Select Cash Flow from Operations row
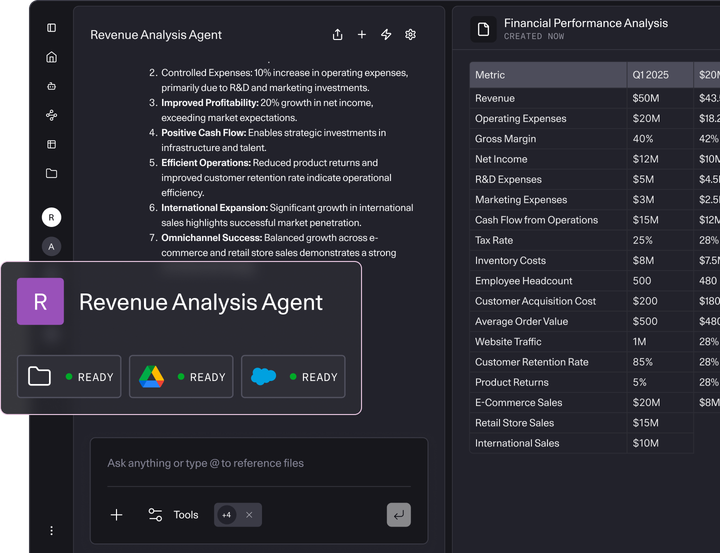Screen dimensions: 720x553 [536, 220]
